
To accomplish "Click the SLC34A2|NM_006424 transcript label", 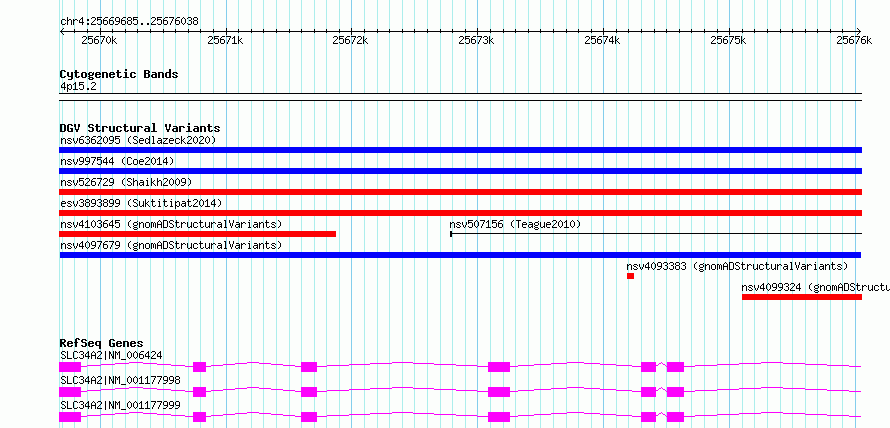I will [x=111, y=356].
